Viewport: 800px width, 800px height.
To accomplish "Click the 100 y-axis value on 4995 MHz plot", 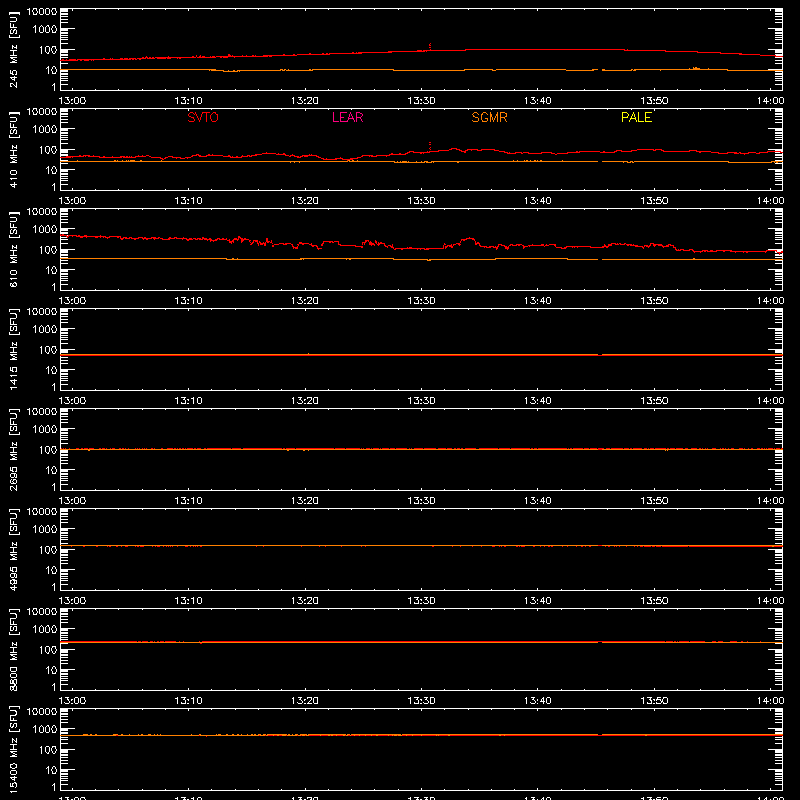I will tap(48, 550).
